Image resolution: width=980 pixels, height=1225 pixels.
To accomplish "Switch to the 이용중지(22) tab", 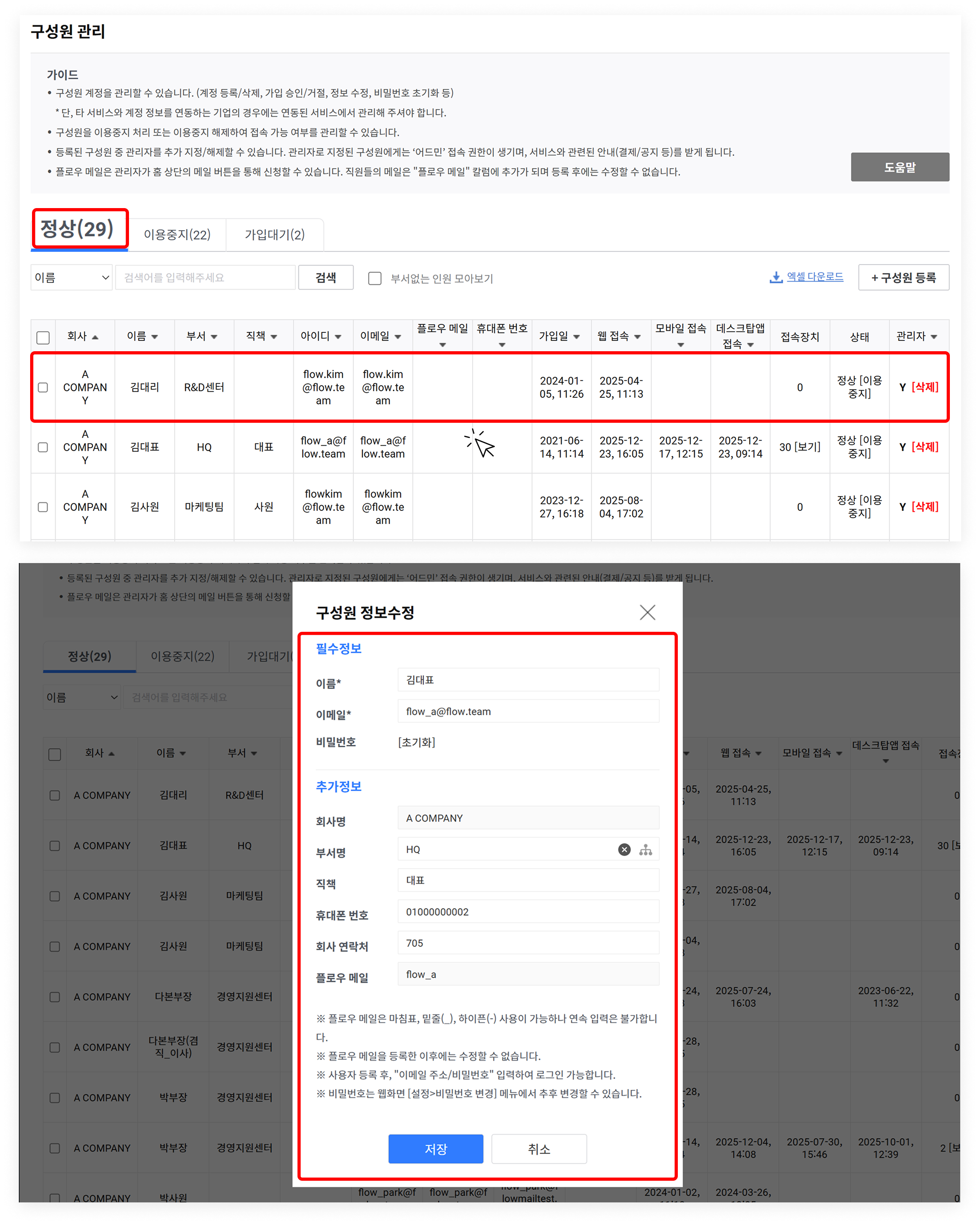I will pos(177,234).
